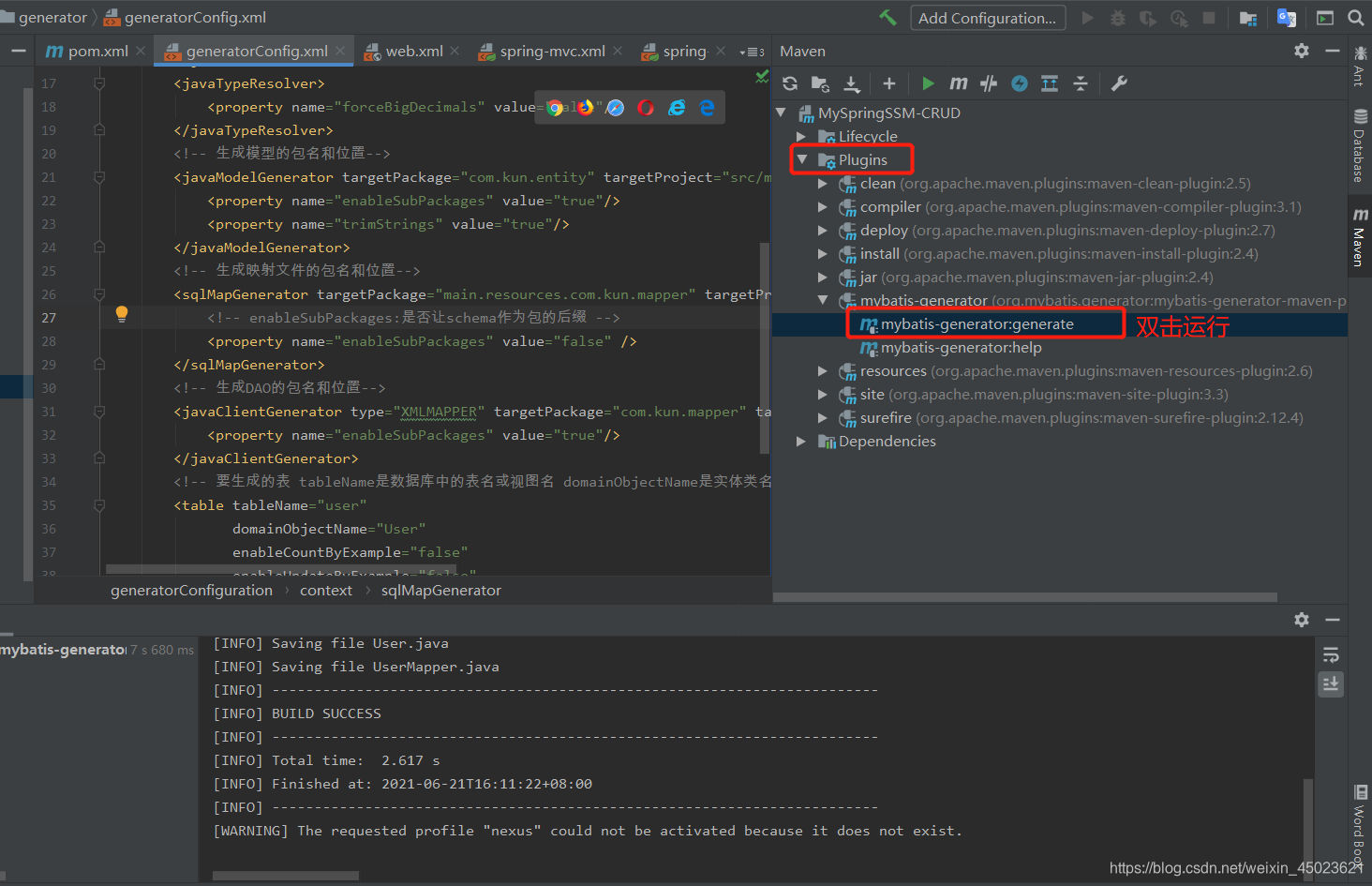
Task: Collapse the Plugins node
Action: [801, 159]
